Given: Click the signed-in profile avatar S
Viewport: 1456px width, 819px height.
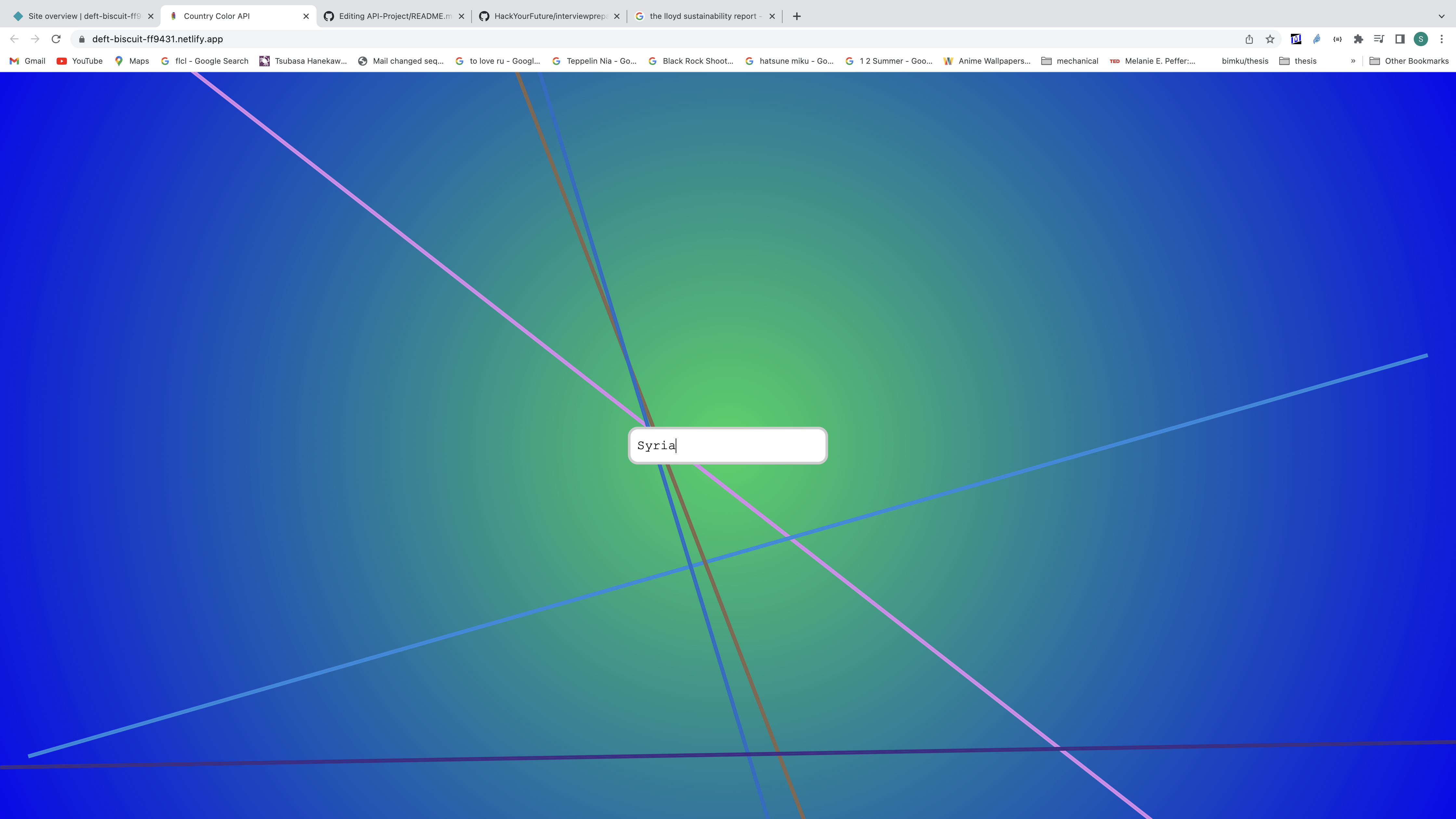Looking at the screenshot, I should point(1420,39).
